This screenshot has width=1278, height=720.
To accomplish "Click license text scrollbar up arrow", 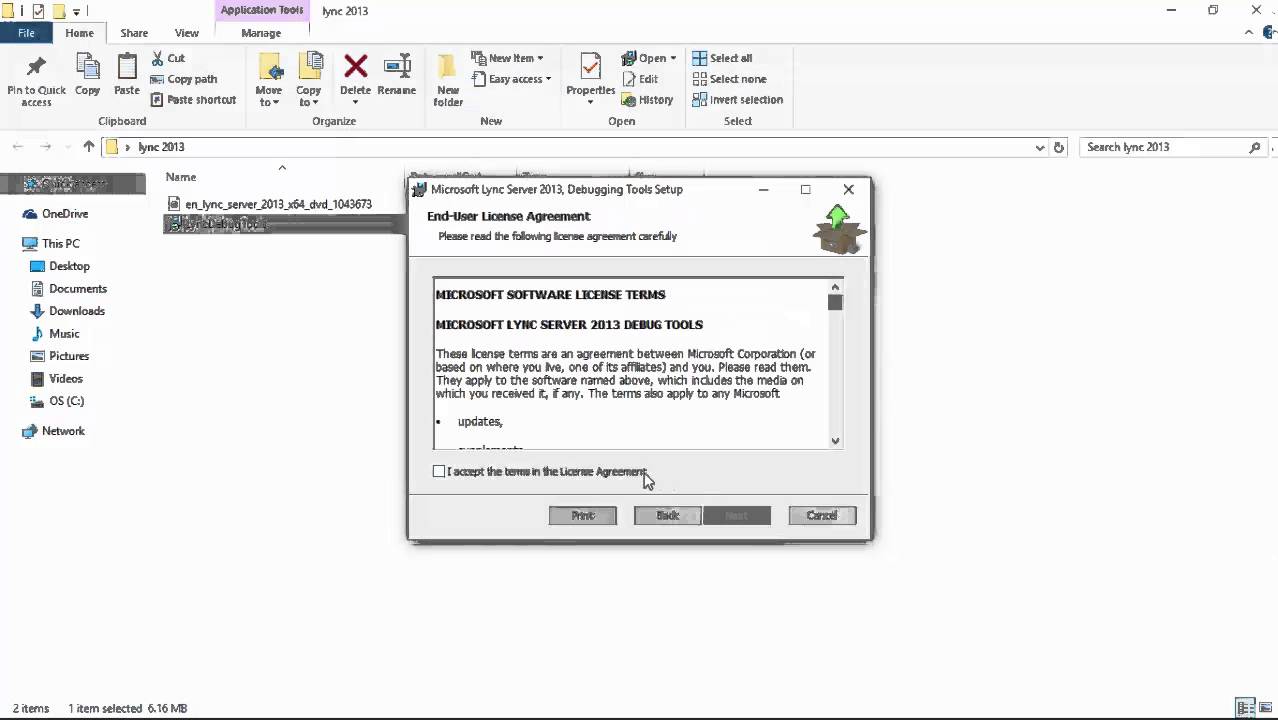I will (835, 286).
